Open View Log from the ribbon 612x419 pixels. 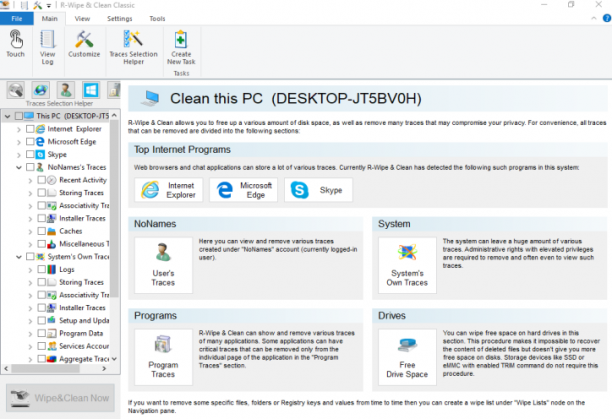(x=47, y=48)
